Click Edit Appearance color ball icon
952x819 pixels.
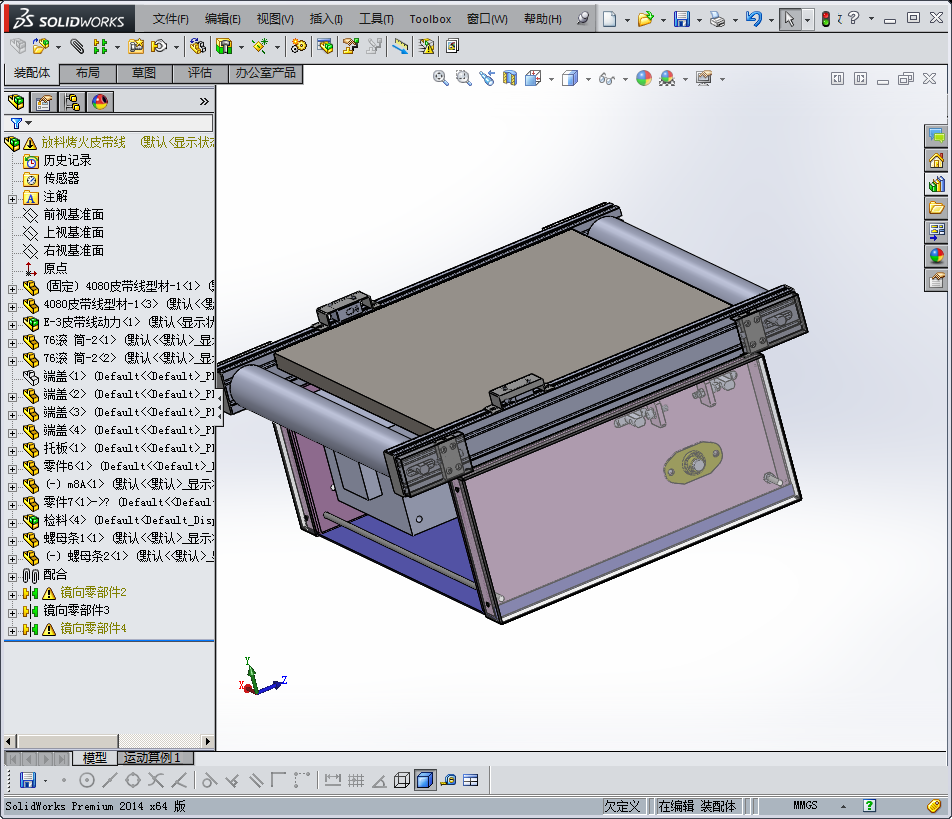(644, 78)
